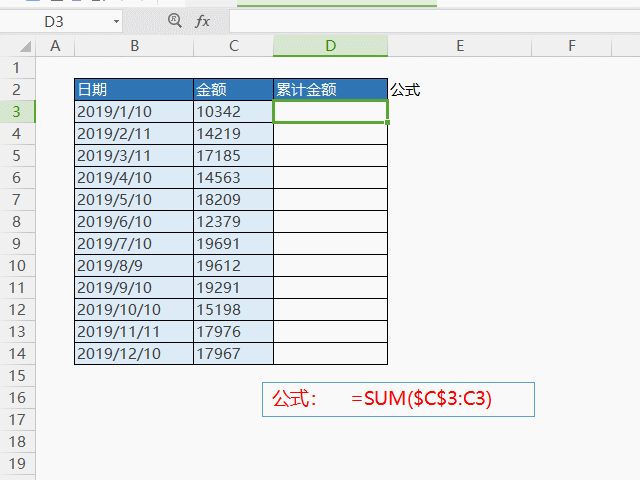This screenshot has height=480, width=640.
Task: Select column E header
Action: 460,46
